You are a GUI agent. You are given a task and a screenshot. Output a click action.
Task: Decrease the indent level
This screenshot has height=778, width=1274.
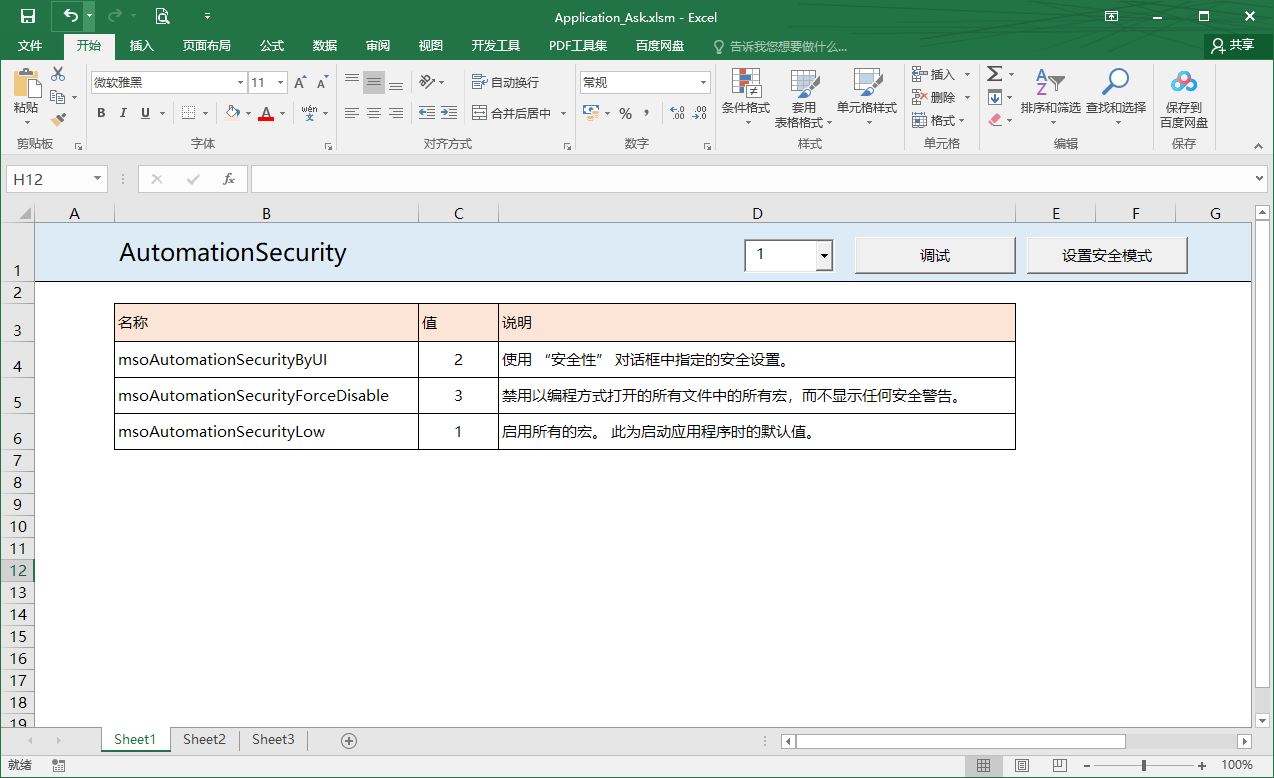[427, 113]
